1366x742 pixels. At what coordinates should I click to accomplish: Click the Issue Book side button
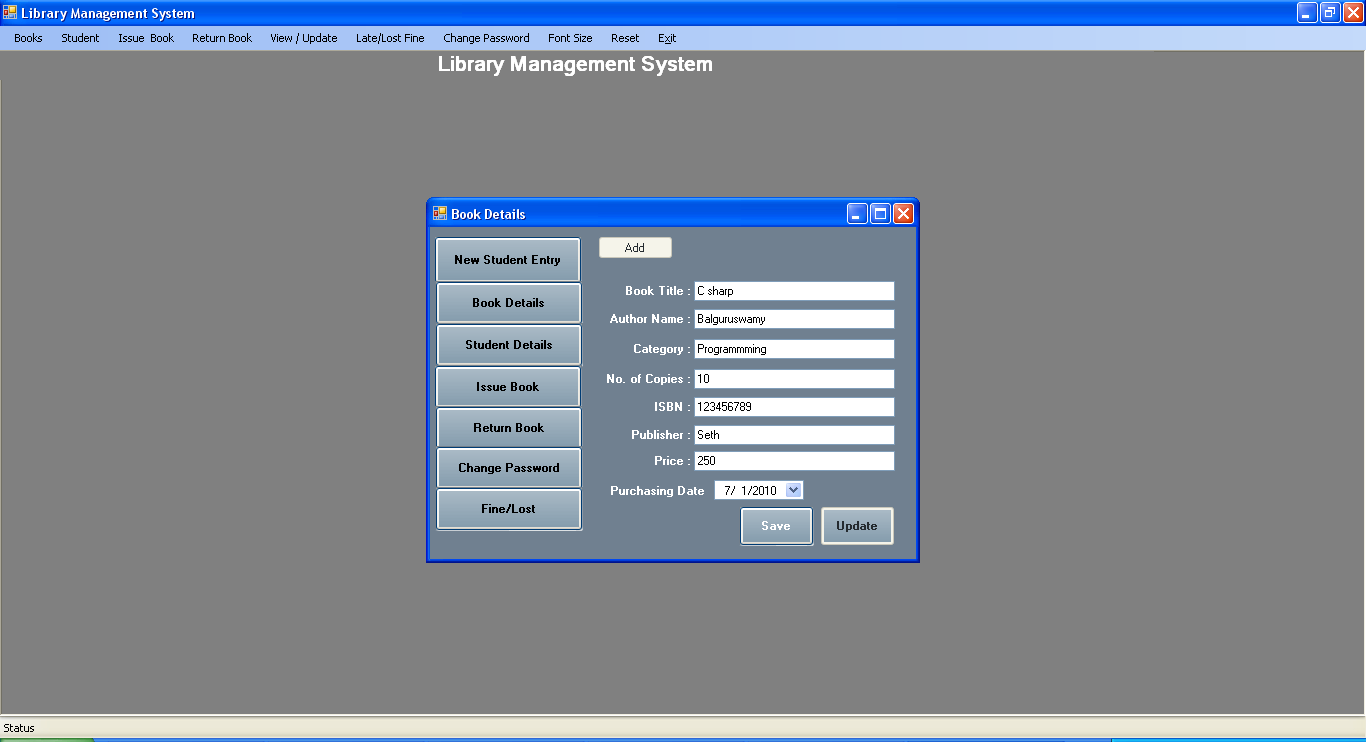pos(508,387)
